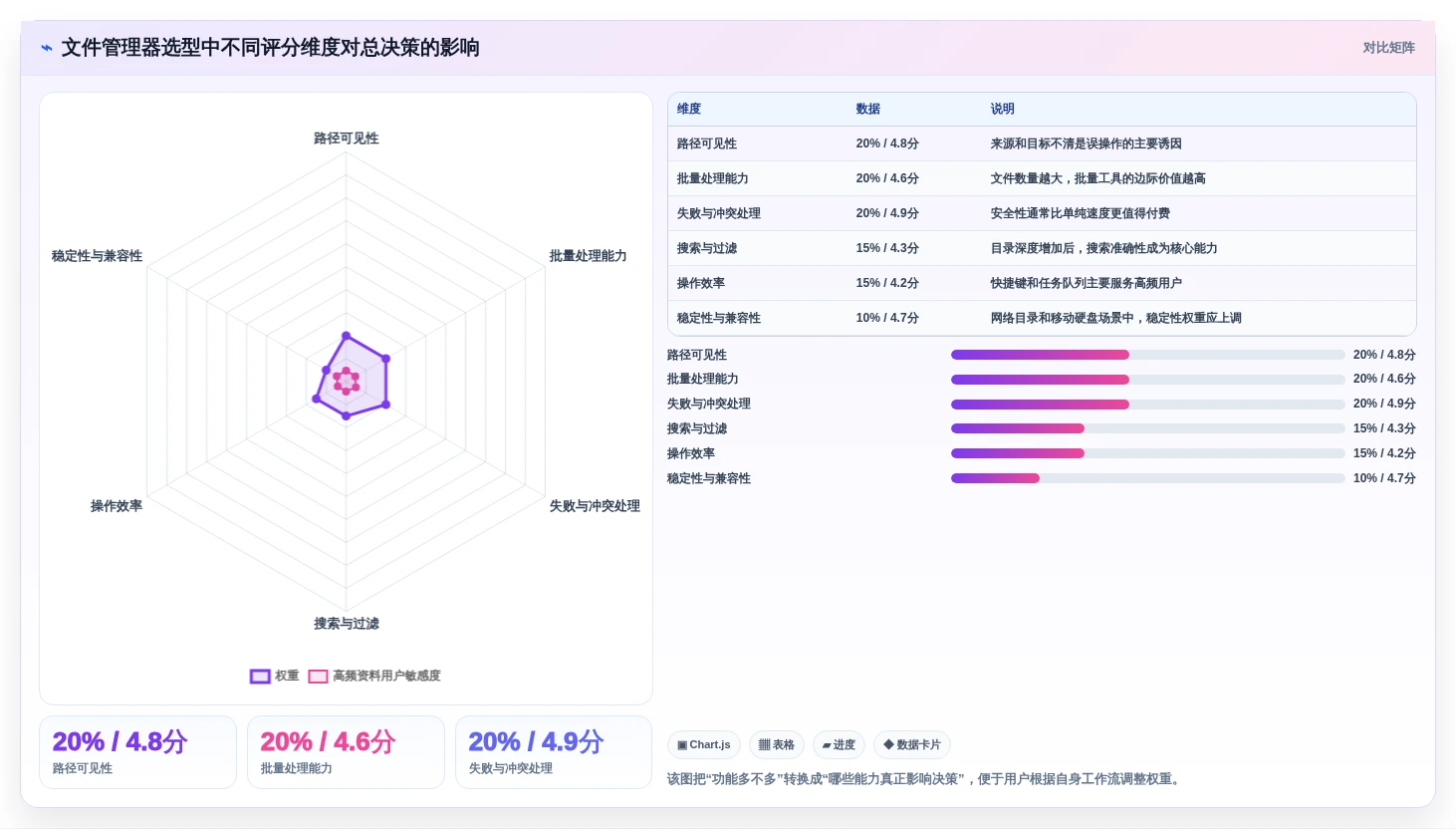Toggle the 高频资料用户敏感度 legend swatch

click(x=318, y=677)
